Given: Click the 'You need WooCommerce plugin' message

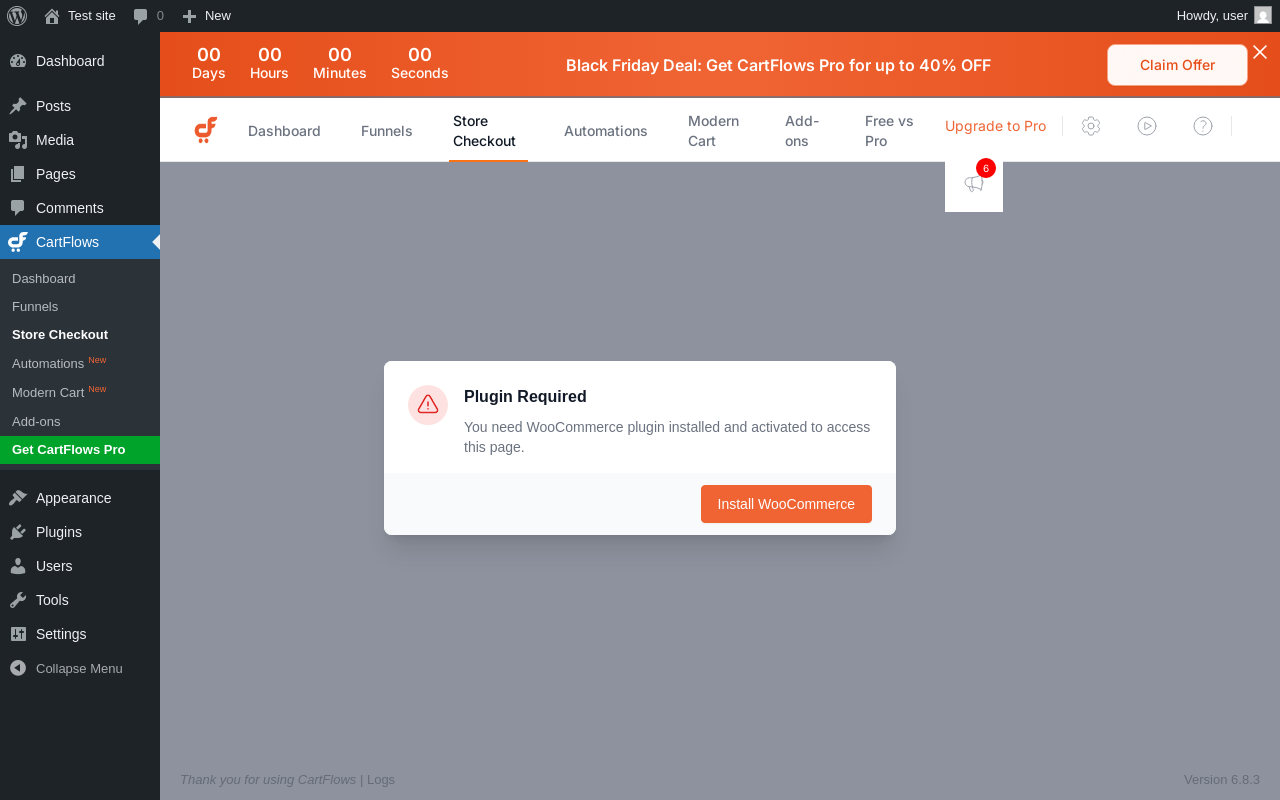Looking at the screenshot, I should [x=667, y=437].
